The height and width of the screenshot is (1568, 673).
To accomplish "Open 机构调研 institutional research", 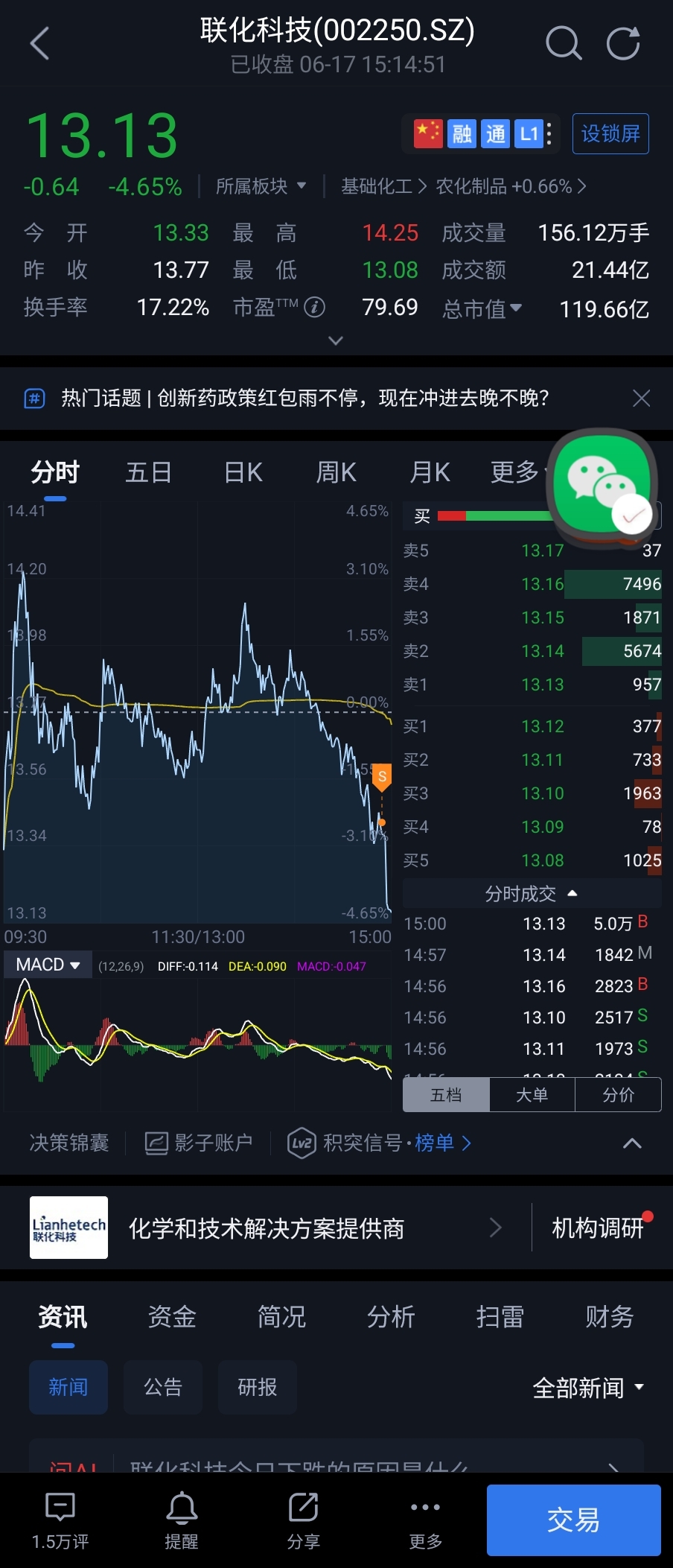I will pos(598,1228).
